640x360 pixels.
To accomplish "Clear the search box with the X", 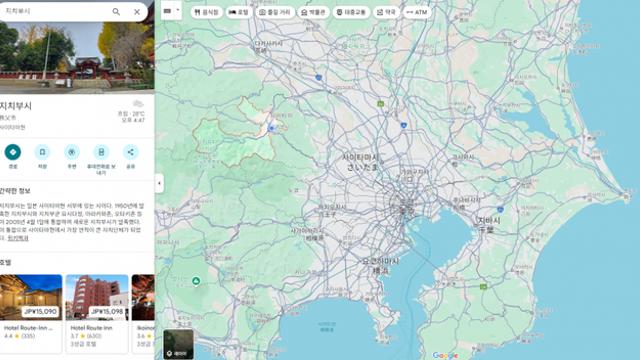I will click(137, 12).
